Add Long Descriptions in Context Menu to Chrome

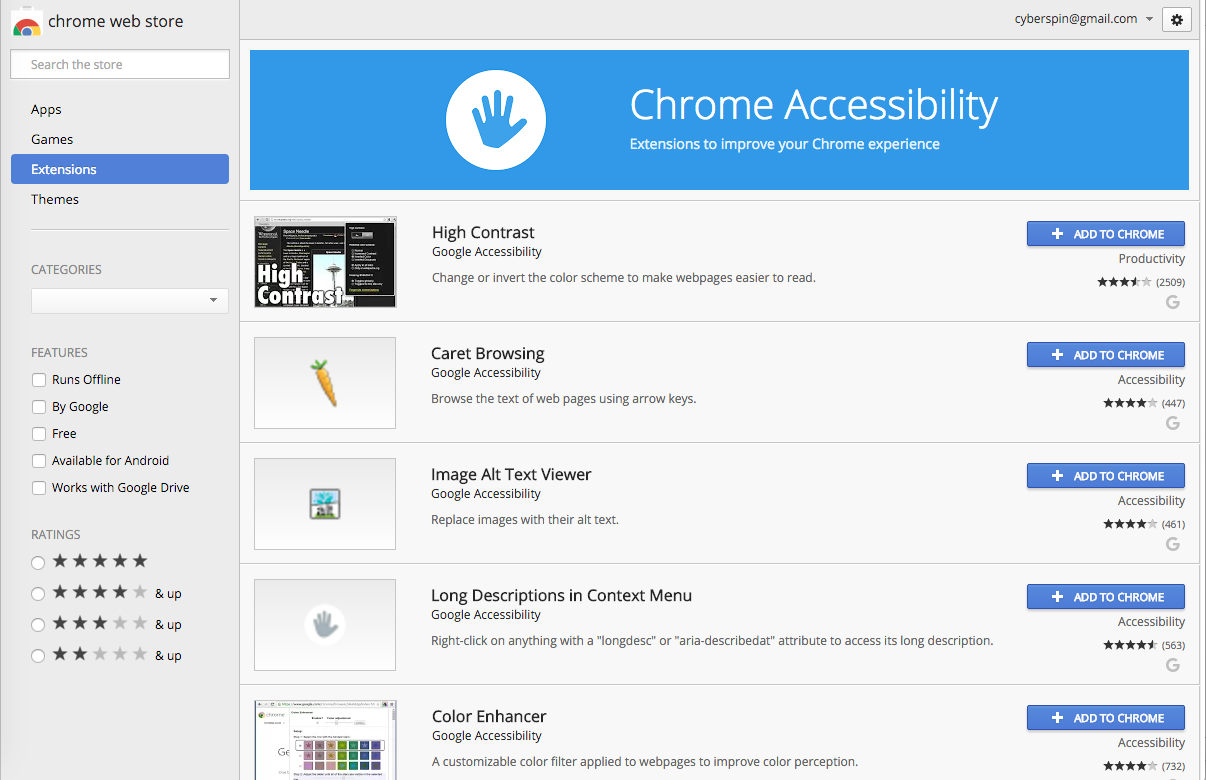point(1106,597)
